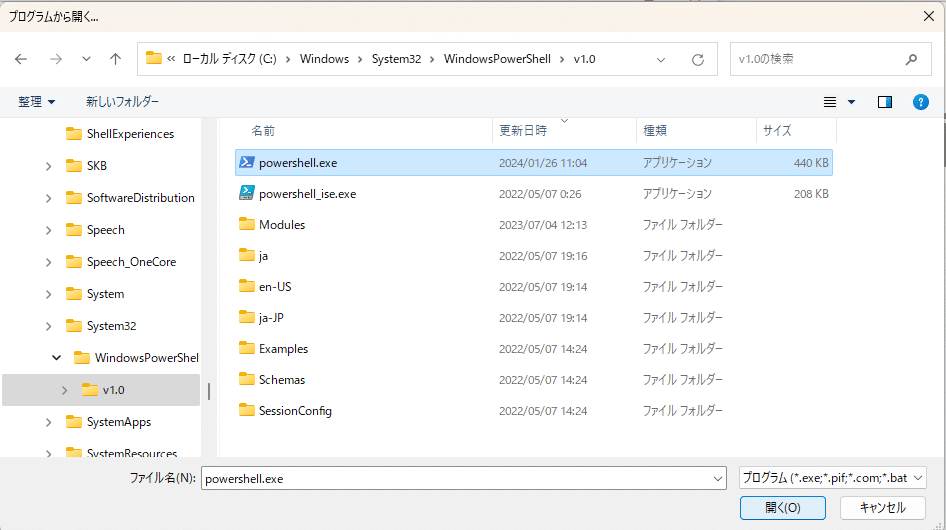
Task: Refresh the v1.0 folder listing
Action: (698, 59)
